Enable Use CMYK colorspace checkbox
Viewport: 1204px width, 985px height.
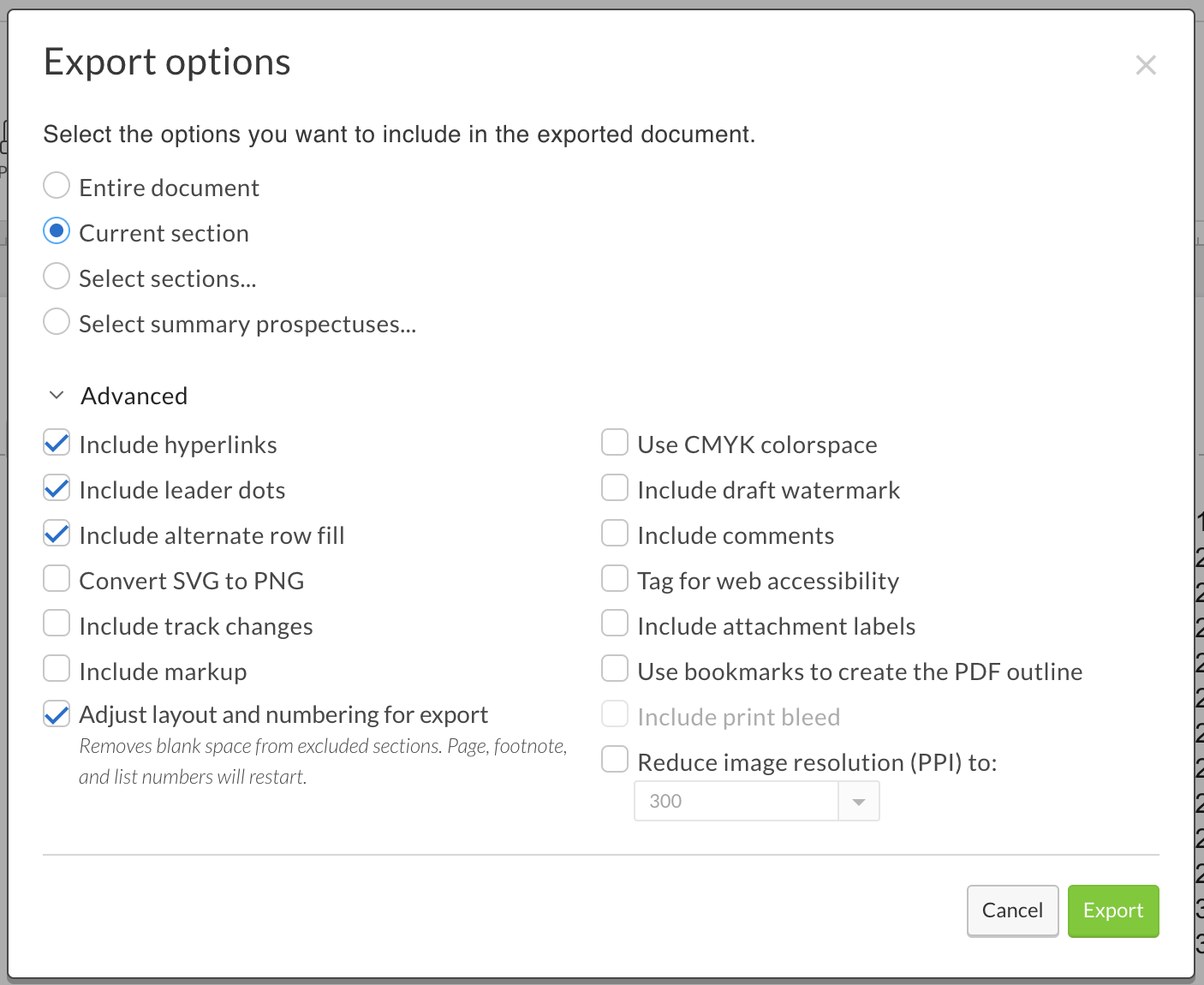tap(615, 443)
